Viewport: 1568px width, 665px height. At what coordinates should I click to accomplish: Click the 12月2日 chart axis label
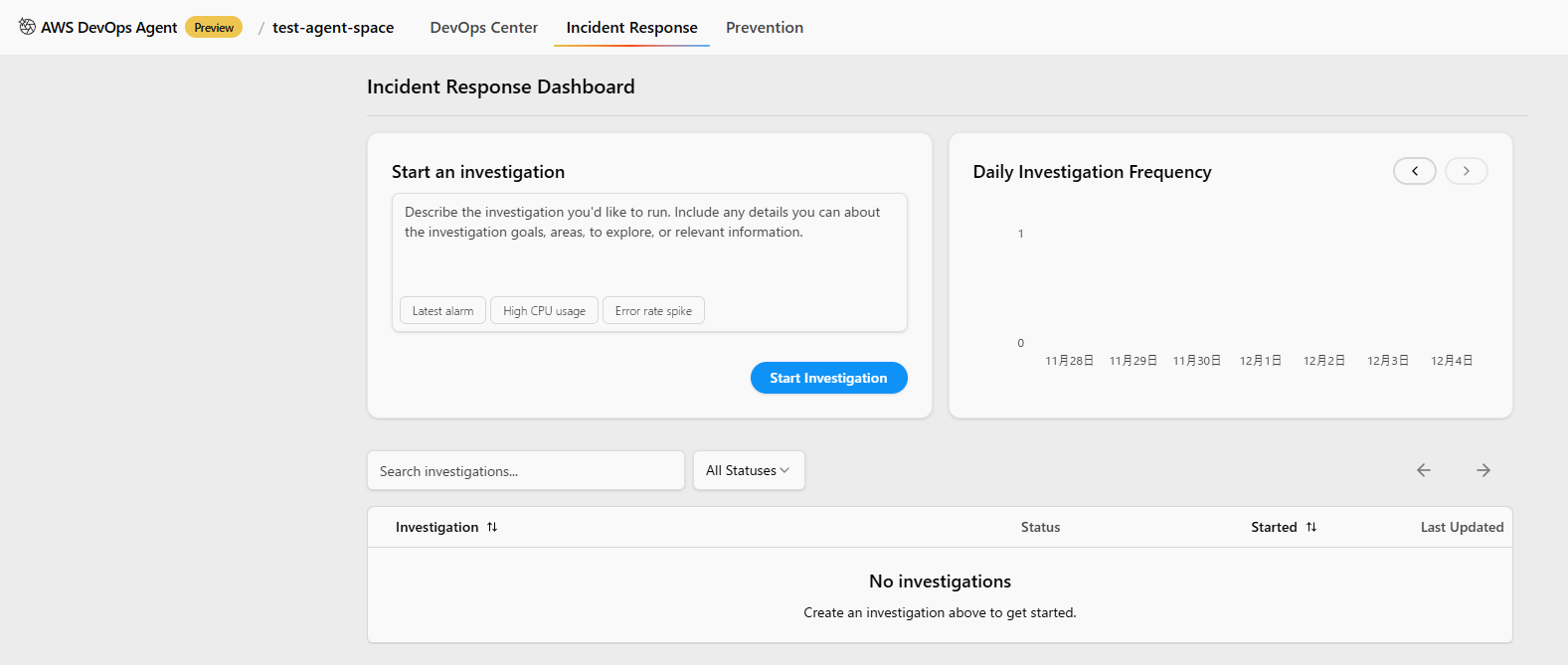[x=1323, y=360]
